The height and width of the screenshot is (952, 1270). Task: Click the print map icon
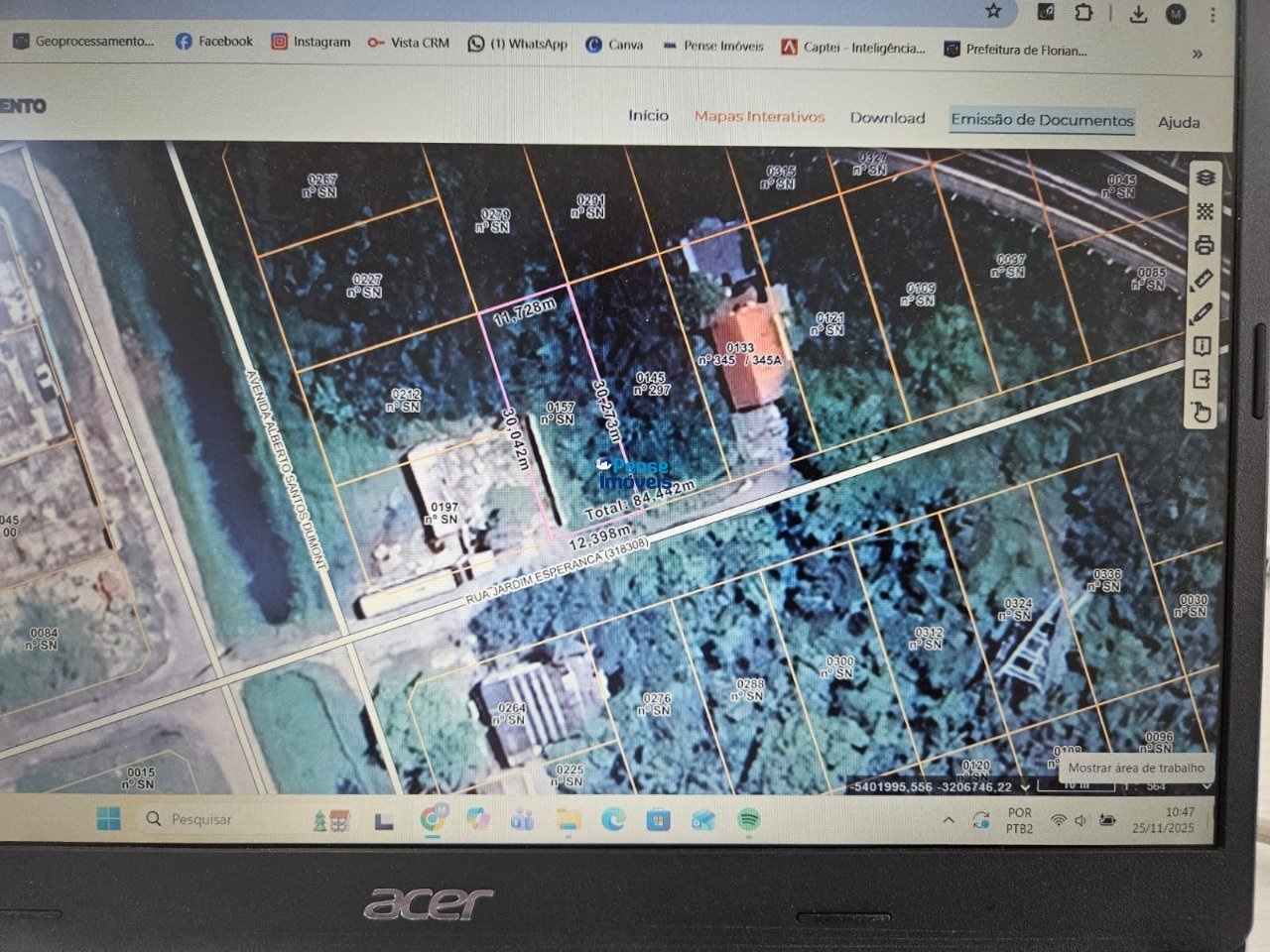pyautogui.click(x=1204, y=244)
